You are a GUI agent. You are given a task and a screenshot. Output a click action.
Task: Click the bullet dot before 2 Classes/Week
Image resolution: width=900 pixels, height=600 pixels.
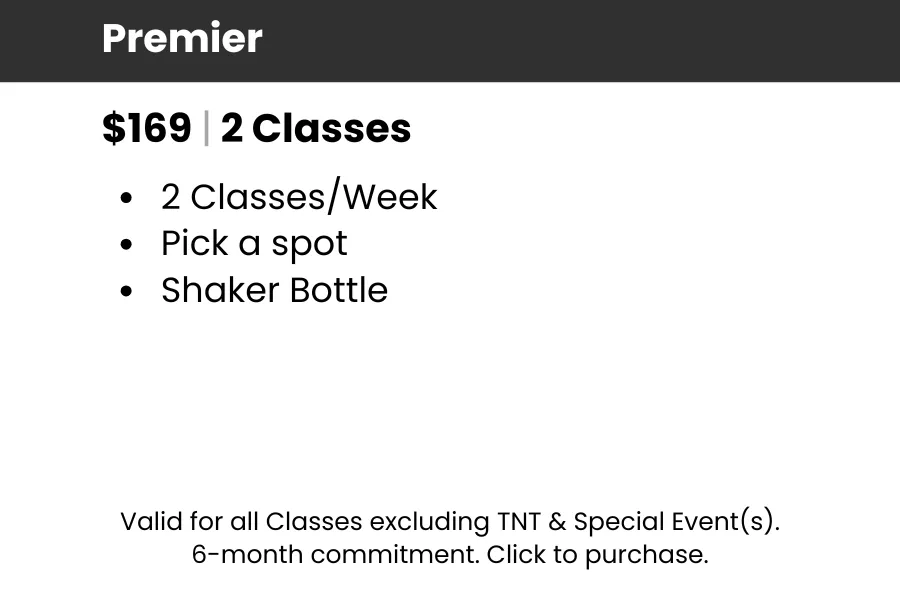pyautogui.click(x=126, y=199)
